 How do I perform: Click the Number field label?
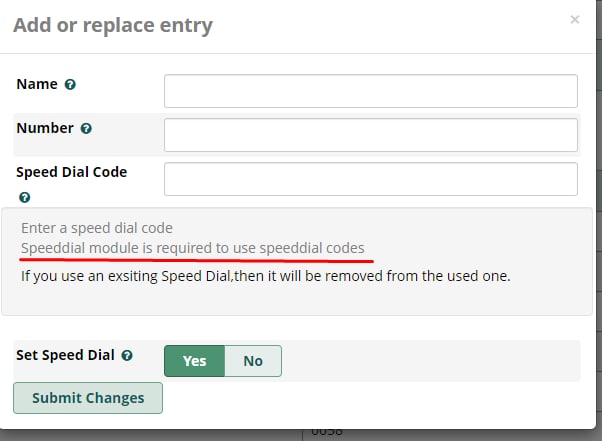45,128
